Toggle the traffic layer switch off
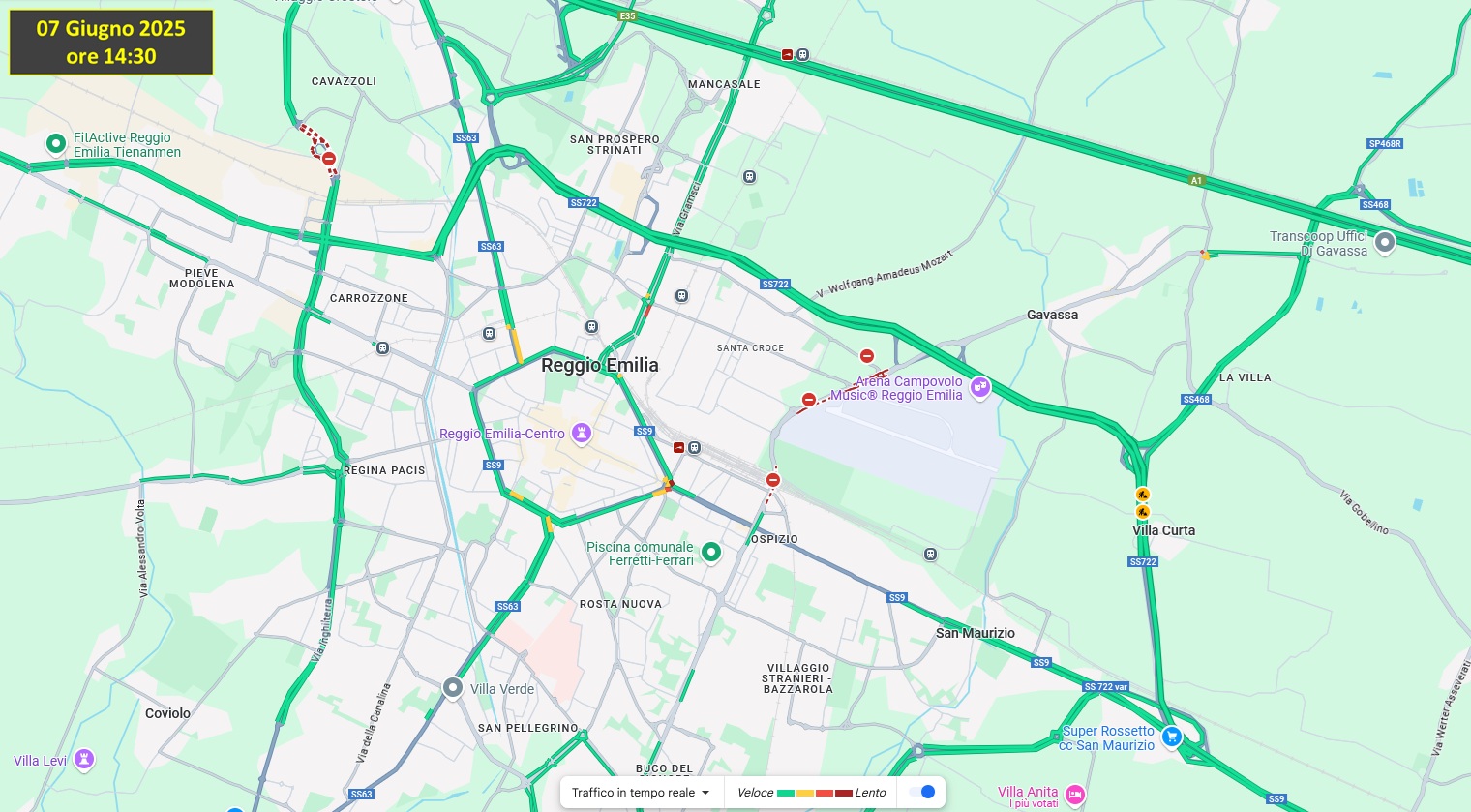Image resolution: width=1471 pixels, height=812 pixels. pos(922,792)
